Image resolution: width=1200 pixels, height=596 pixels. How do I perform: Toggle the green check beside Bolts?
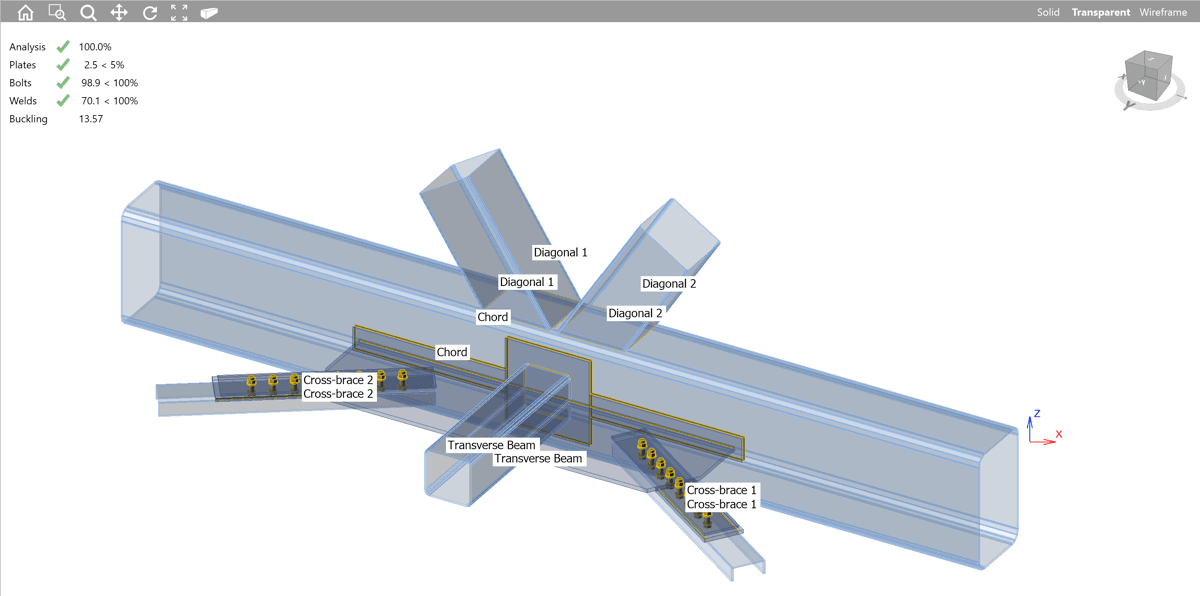click(63, 82)
